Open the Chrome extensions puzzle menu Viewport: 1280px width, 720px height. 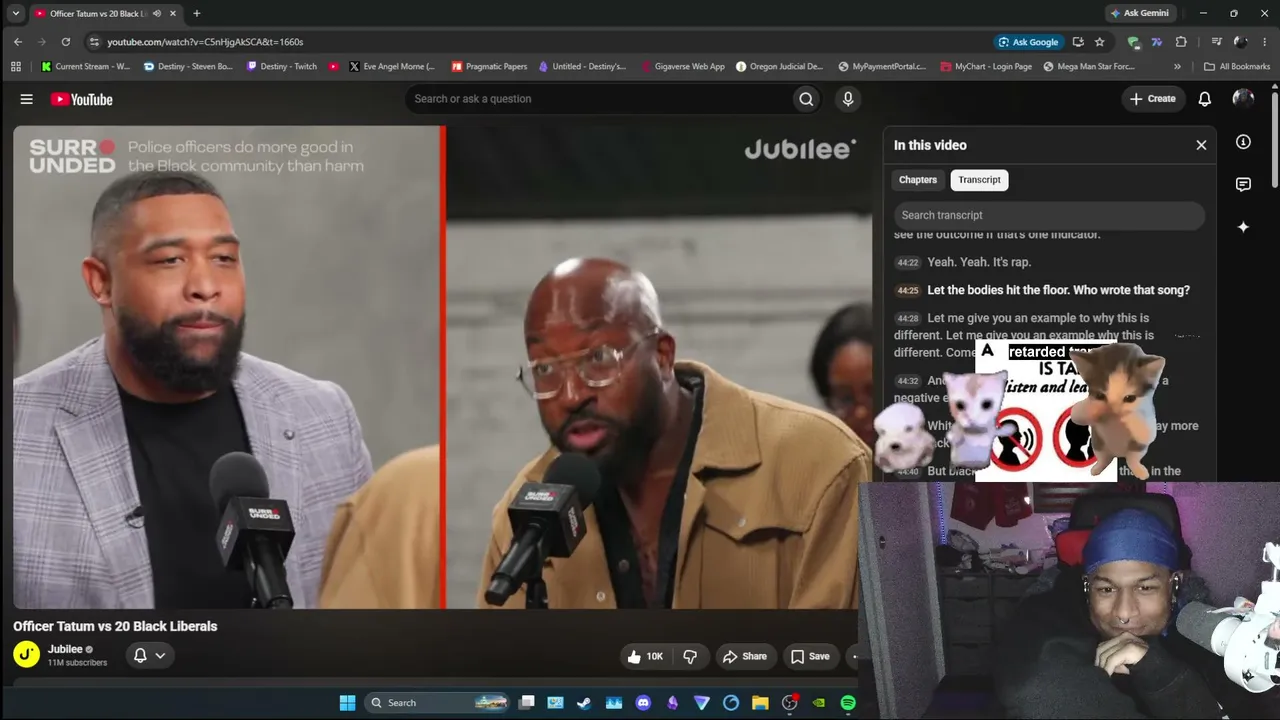click(x=1181, y=42)
